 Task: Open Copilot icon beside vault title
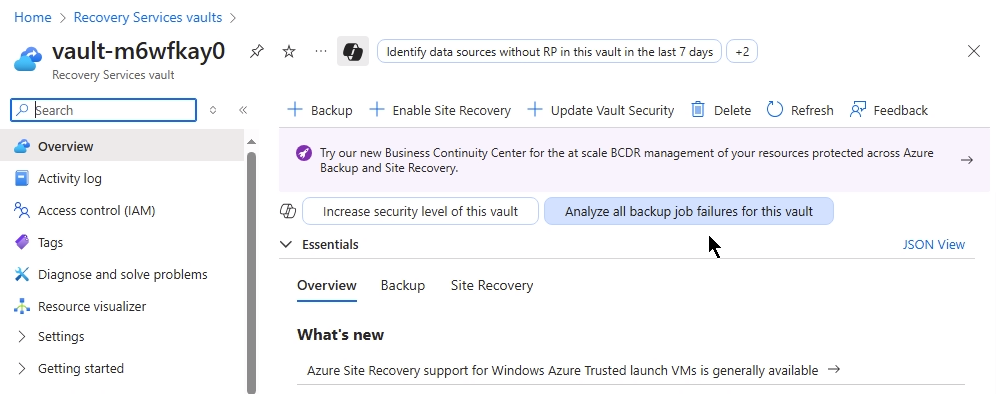(353, 51)
